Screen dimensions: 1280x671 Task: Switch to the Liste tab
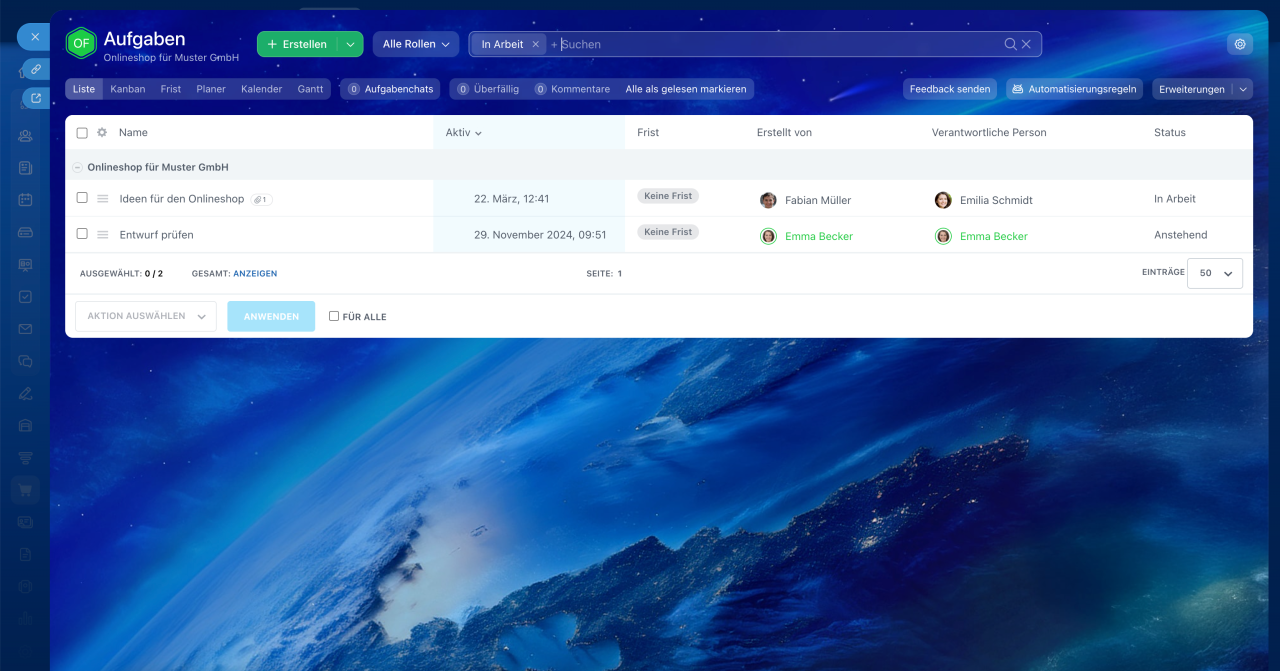click(84, 89)
